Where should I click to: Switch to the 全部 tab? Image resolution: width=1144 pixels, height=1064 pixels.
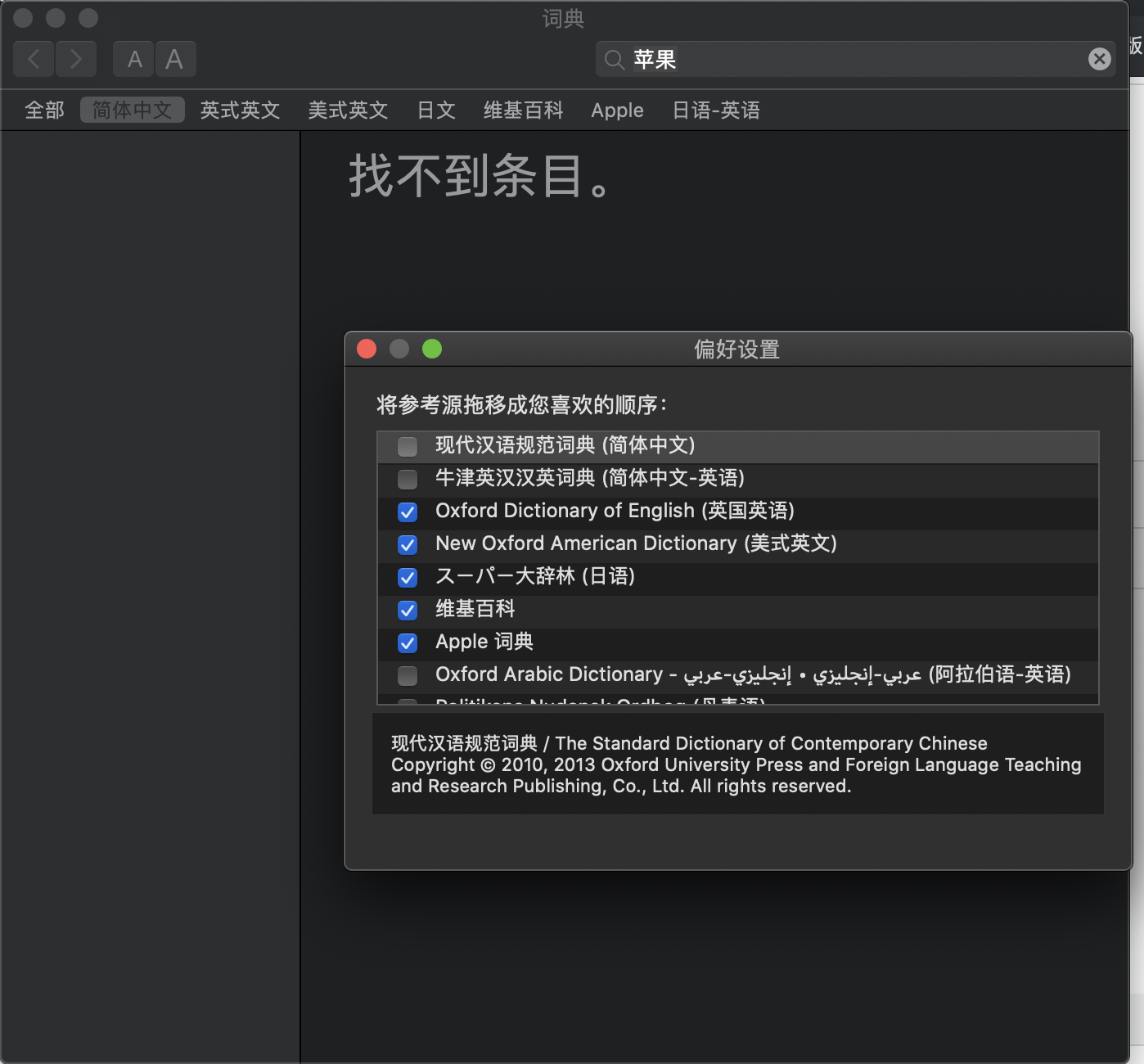coord(44,110)
